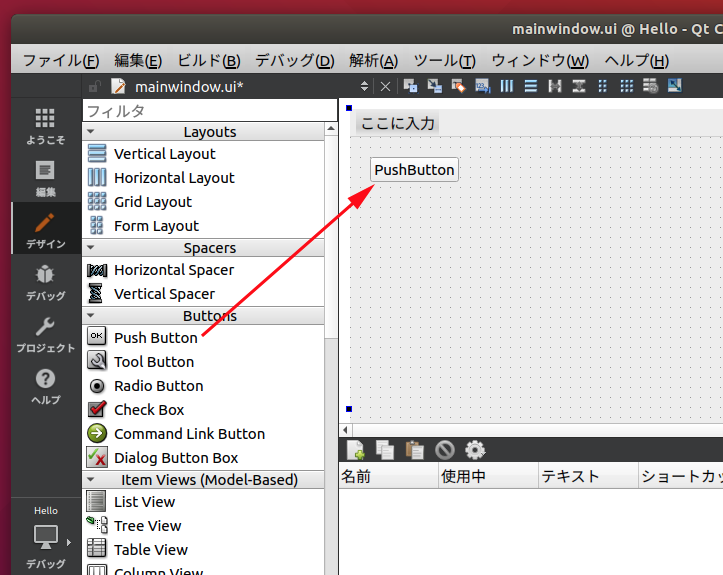Click the Copy icon in action editor
Viewport: 723px width, 575px height.
(385, 450)
